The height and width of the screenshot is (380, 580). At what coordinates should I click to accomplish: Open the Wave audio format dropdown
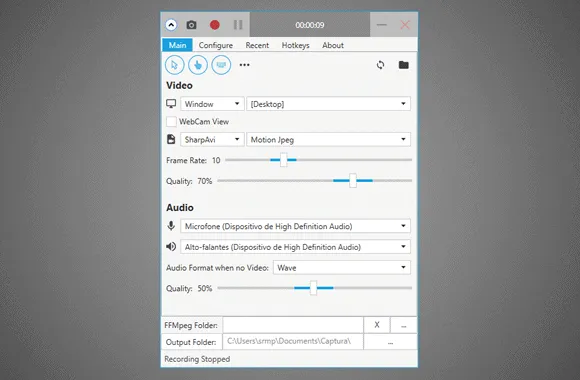pyautogui.click(x=342, y=268)
